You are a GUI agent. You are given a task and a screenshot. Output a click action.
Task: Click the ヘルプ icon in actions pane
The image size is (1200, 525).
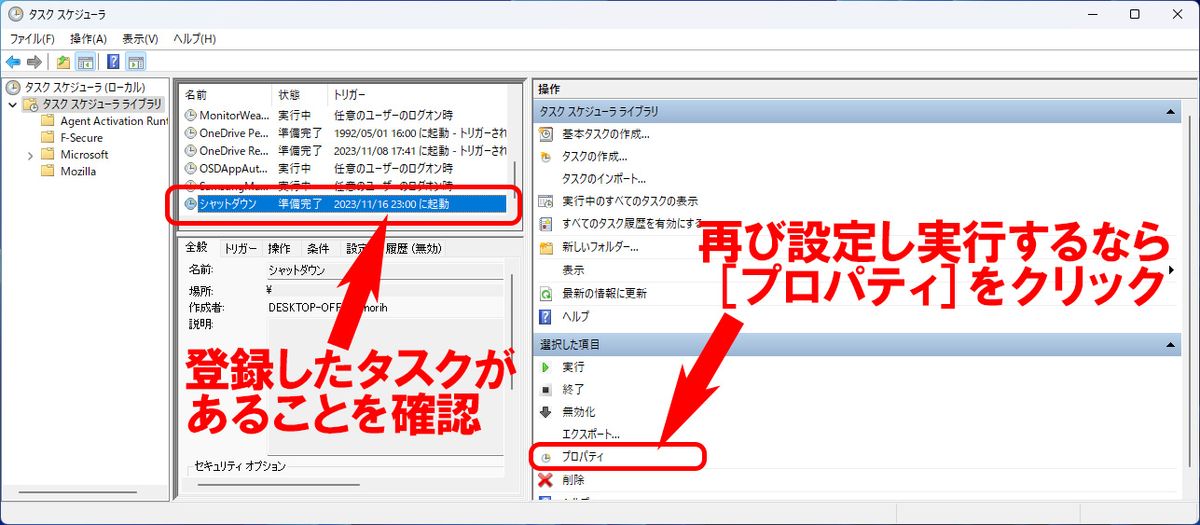pyautogui.click(x=546, y=316)
